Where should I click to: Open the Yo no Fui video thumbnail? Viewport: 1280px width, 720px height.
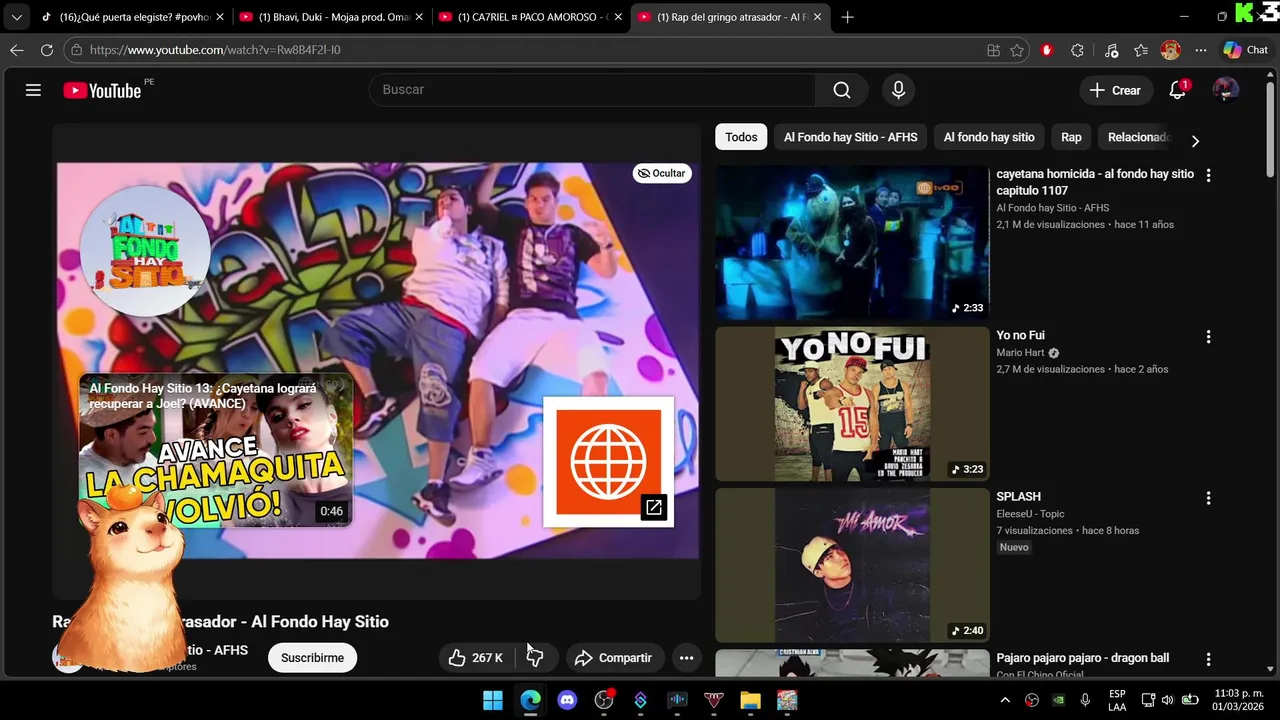(852, 404)
